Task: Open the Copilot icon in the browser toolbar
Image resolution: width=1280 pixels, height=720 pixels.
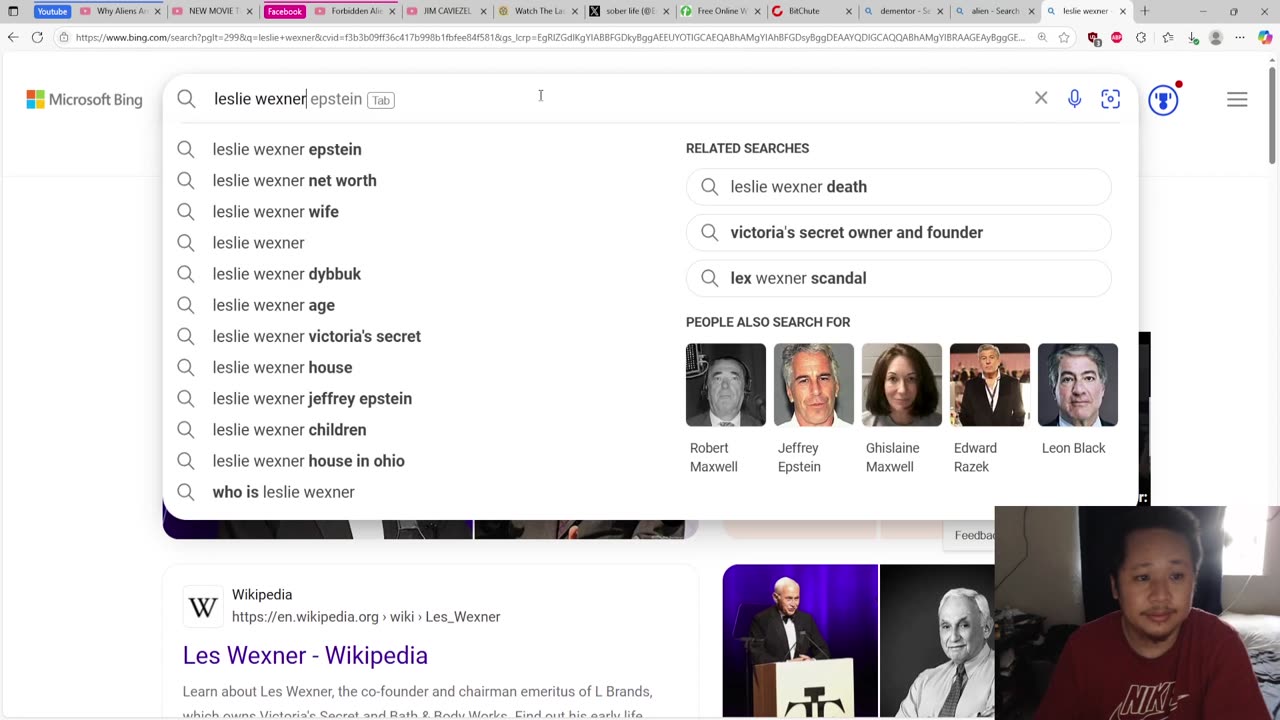Action: [1265, 37]
